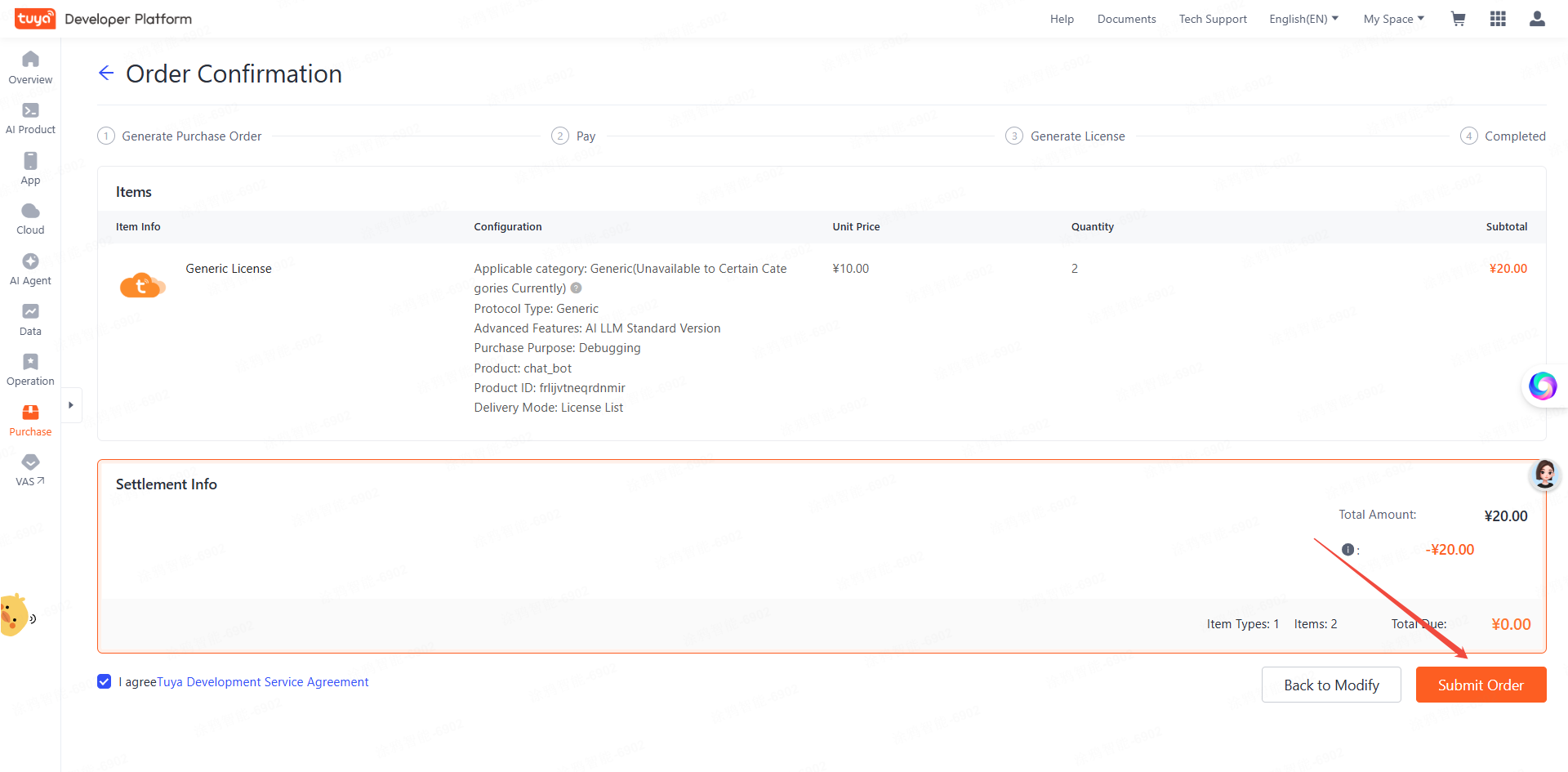This screenshot has height=772, width=1568.
Task: Click the Generic License item name
Action: (229, 269)
